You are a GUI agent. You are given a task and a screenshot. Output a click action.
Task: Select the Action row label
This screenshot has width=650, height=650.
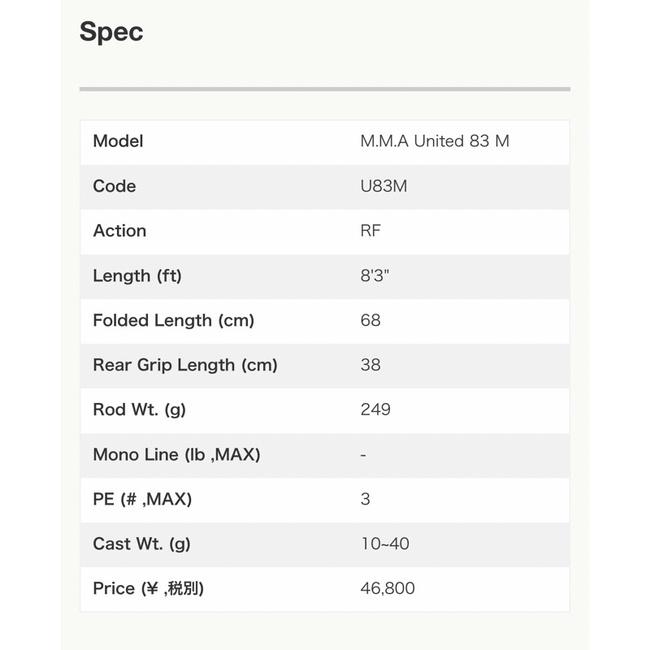pyautogui.click(x=119, y=231)
